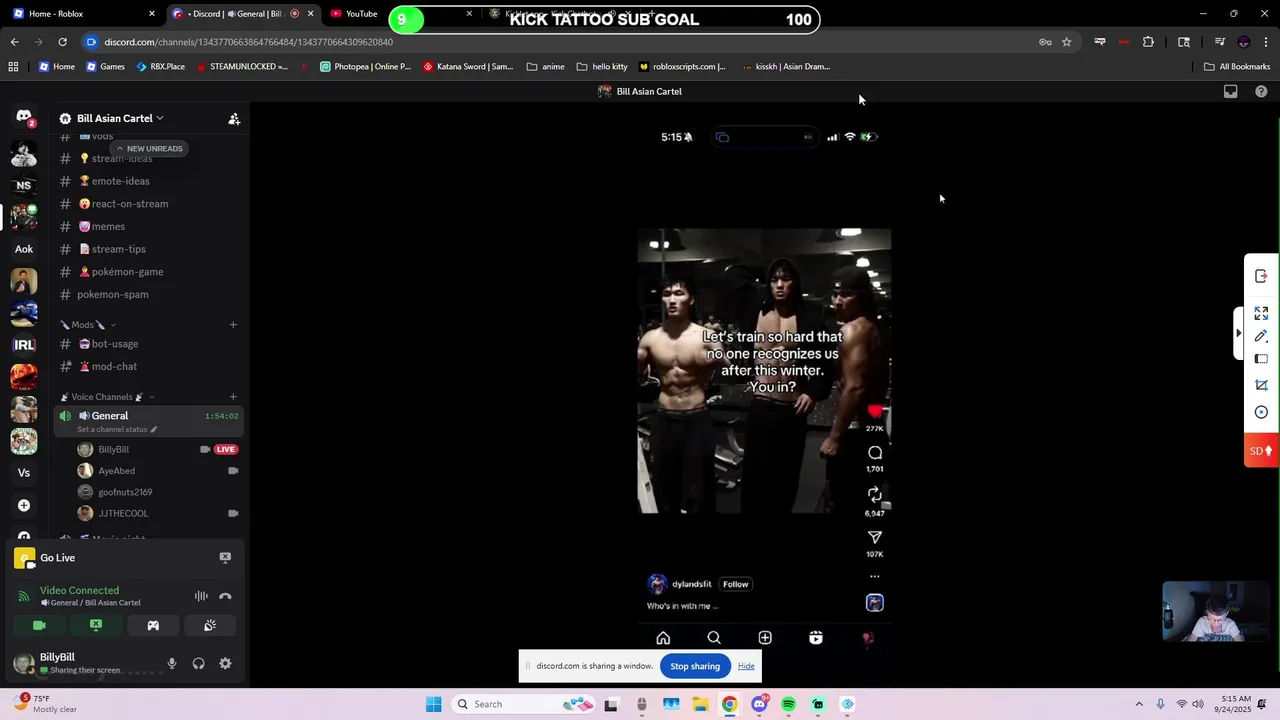Open the memes channel

pyautogui.click(x=149, y=226)
